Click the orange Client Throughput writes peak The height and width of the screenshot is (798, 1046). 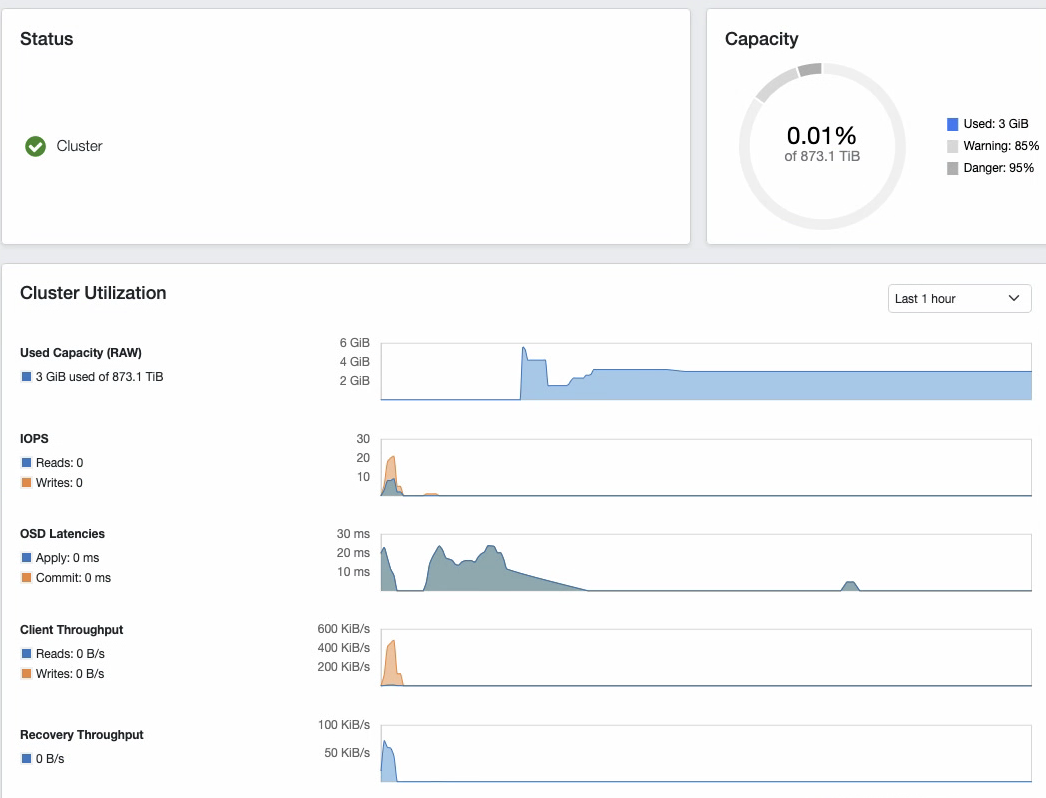tap(394, 646)
